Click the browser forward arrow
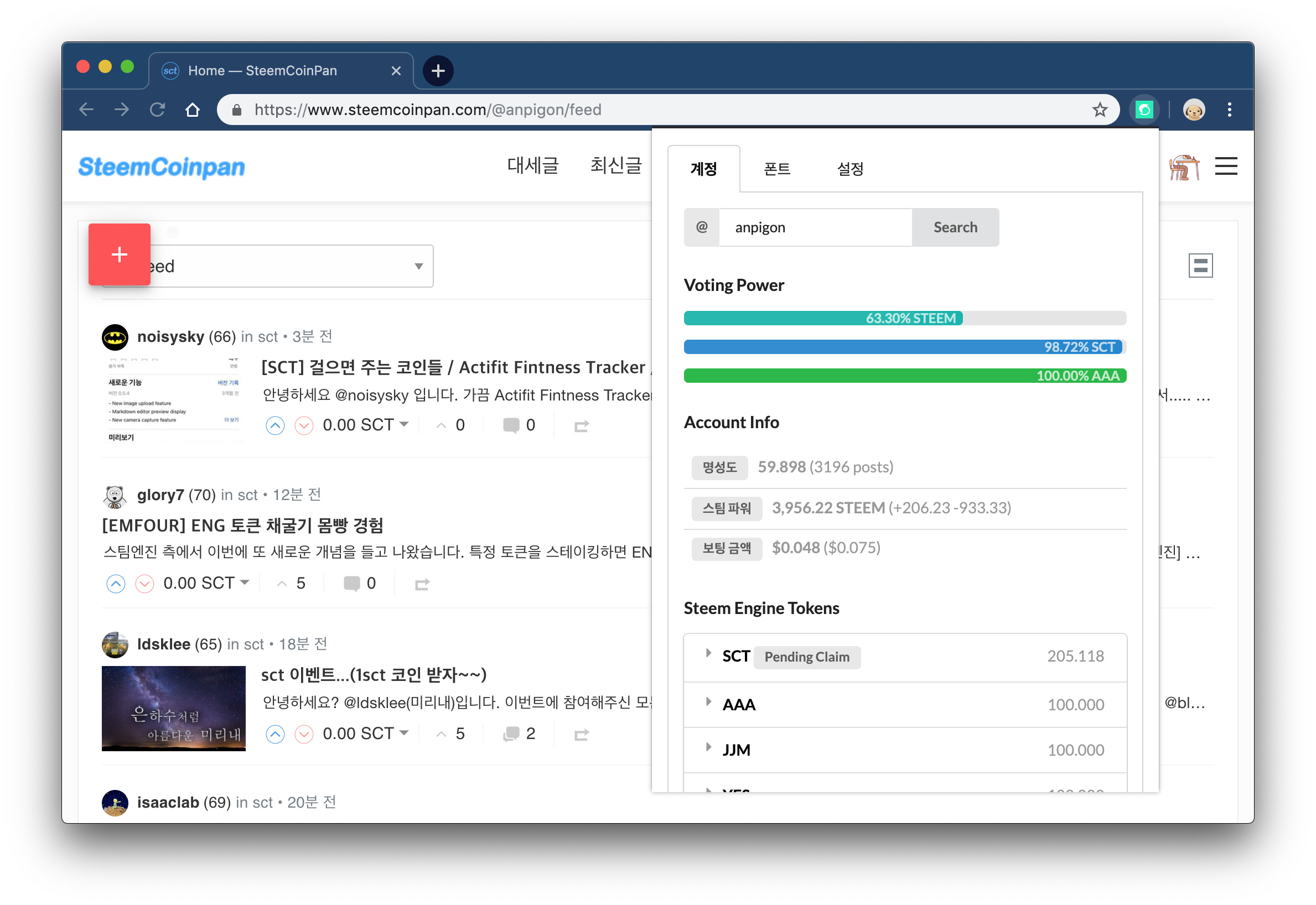The image size is (1316, 905). coord(121,110)
